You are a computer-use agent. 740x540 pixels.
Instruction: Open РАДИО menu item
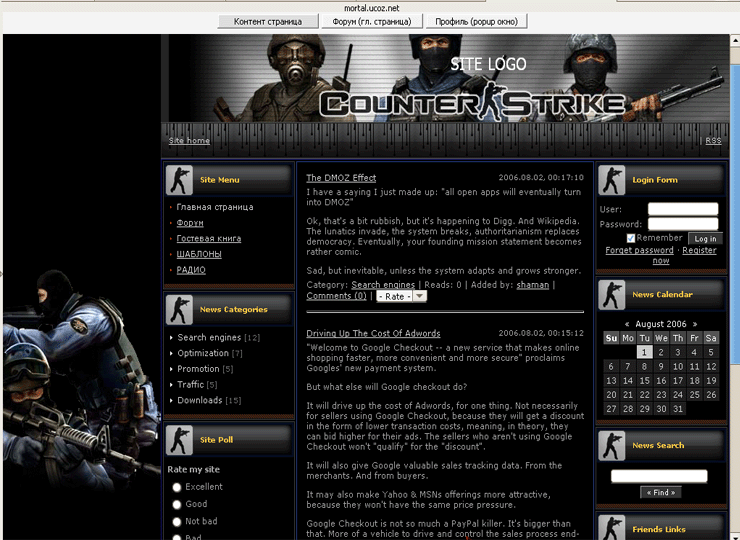coord(191,270)
